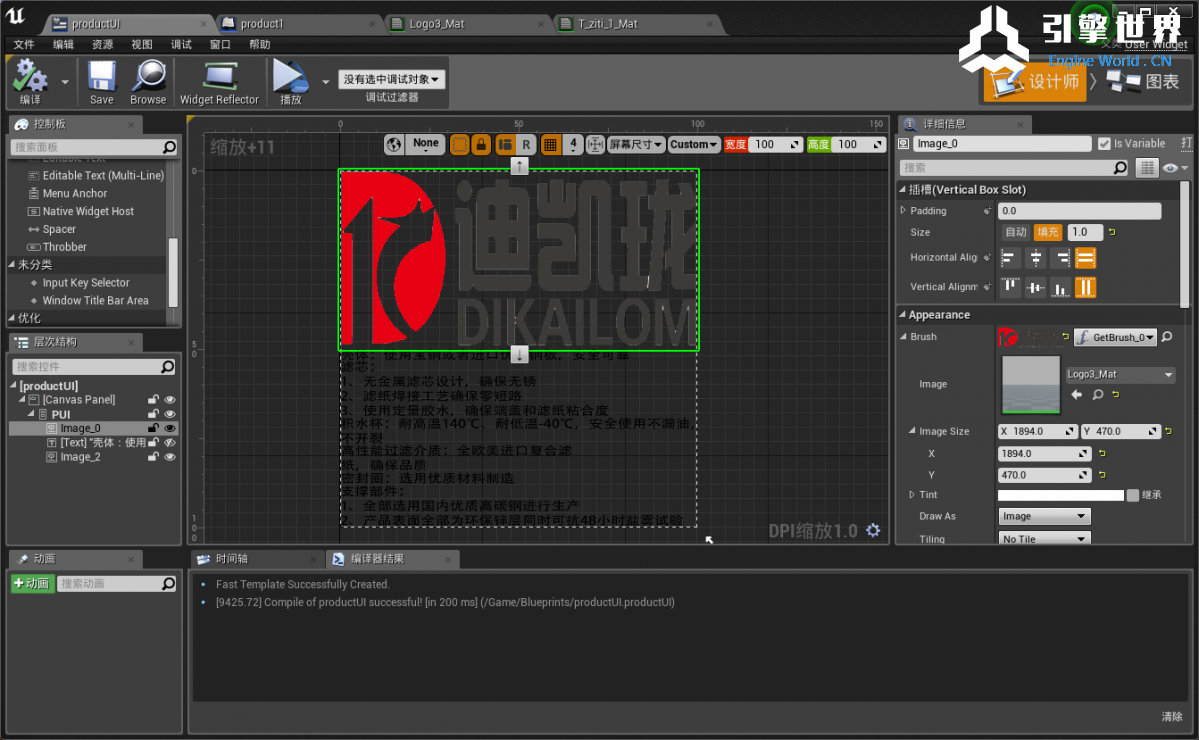Toggle visibility eye of PUI

pyautogui.click(x=170, y=414)
